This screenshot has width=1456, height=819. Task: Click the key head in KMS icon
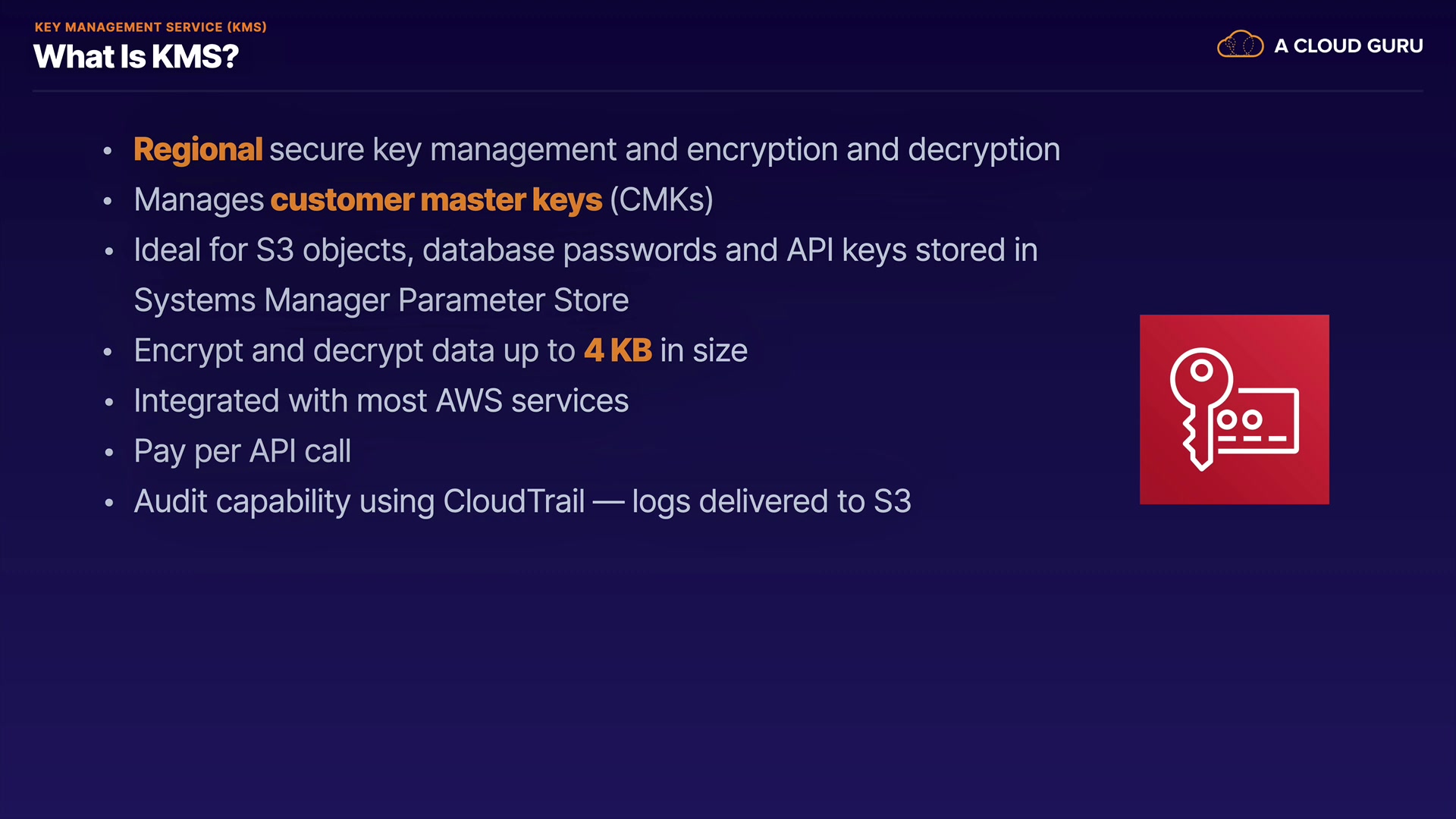pos(1200,373)
